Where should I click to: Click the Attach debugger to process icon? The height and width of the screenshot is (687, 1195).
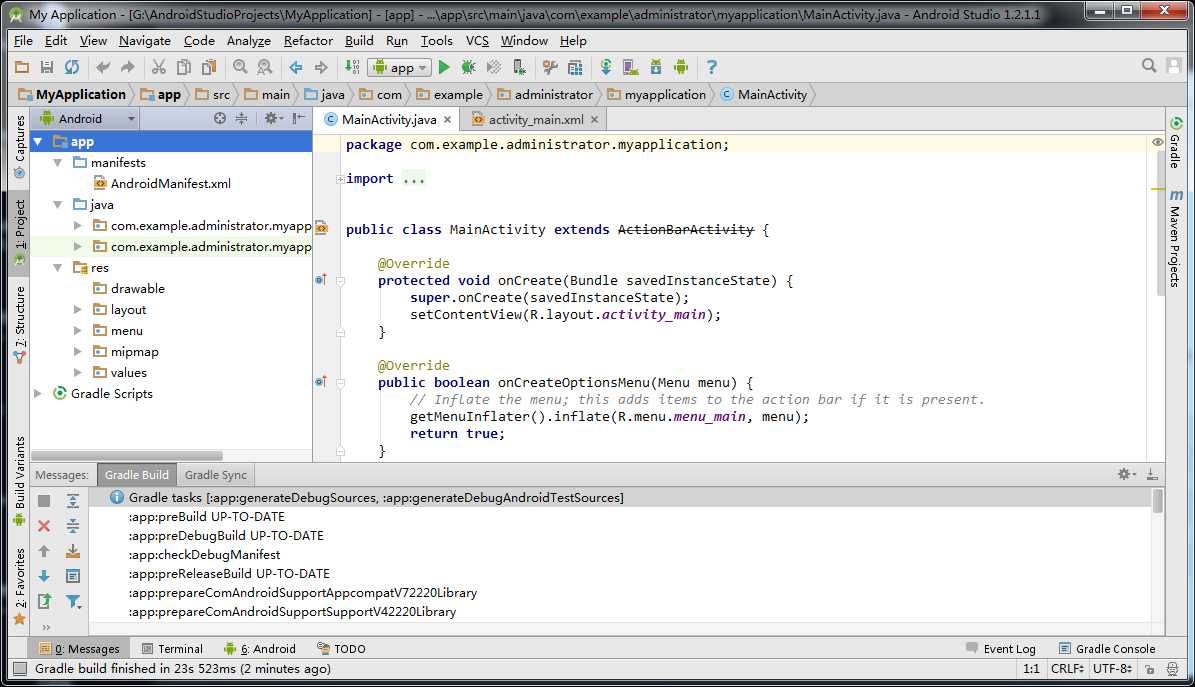click(519, 67)
